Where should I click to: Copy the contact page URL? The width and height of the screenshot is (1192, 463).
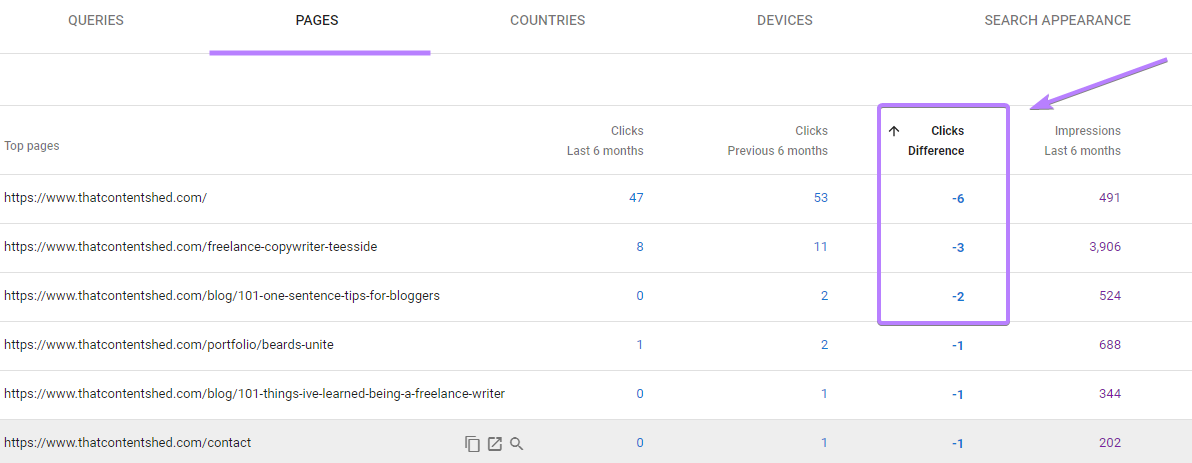pyautogui.click(x=473, y=443)
